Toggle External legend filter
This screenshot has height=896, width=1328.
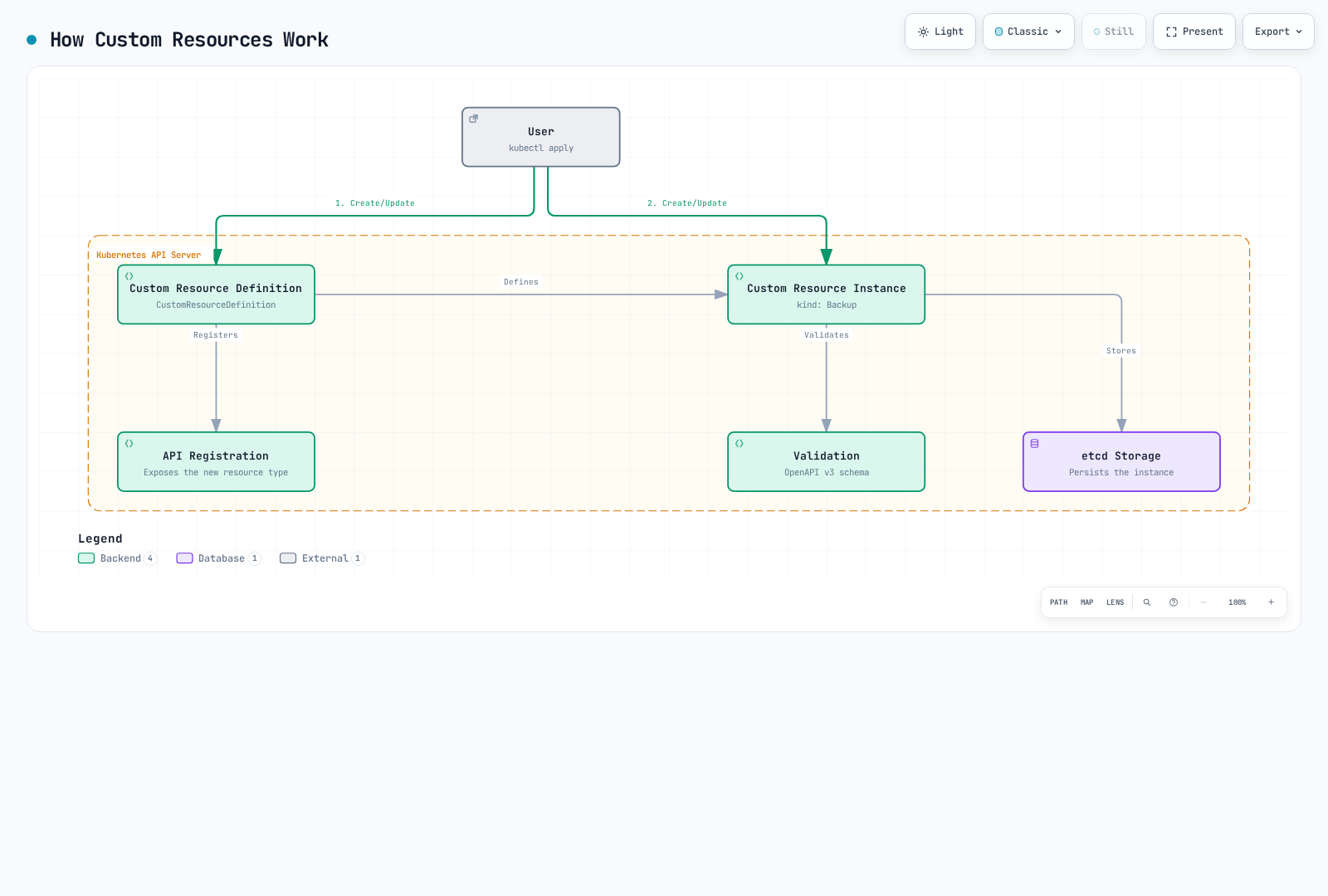[x=322, y=558]
